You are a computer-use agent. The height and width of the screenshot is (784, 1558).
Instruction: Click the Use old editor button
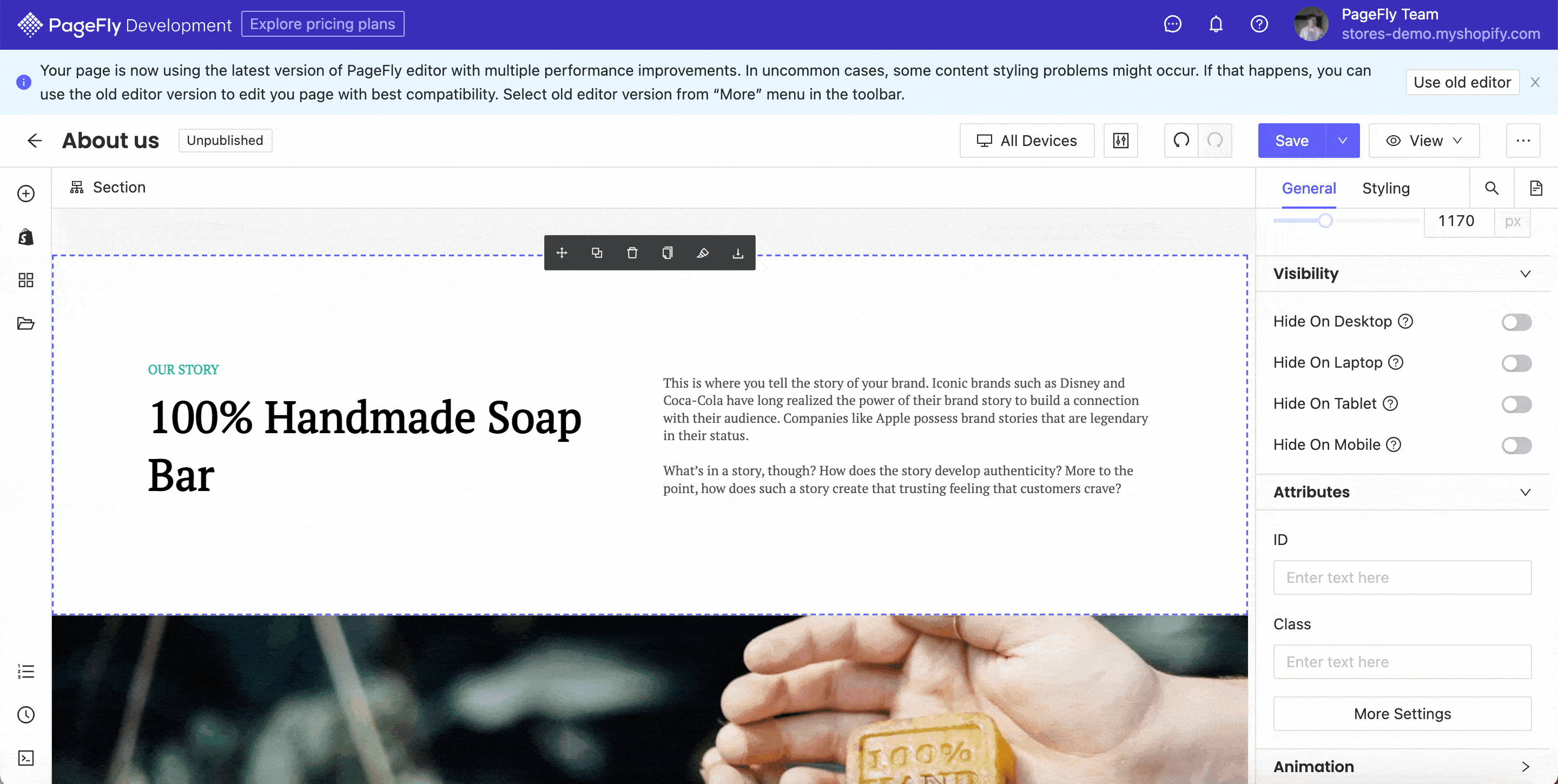click(x=1462, y=82)
